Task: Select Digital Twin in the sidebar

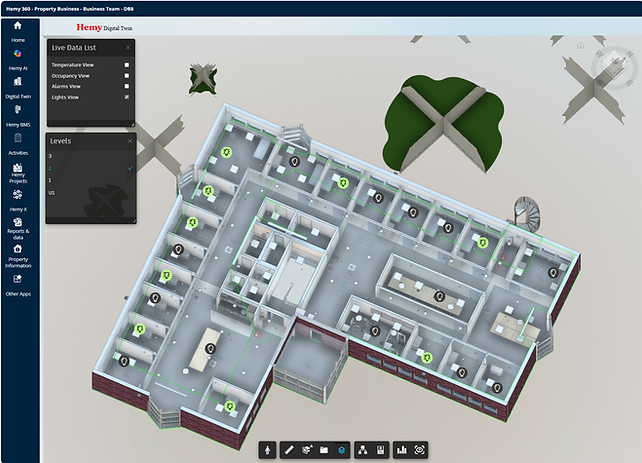Action: pos(18,88)
